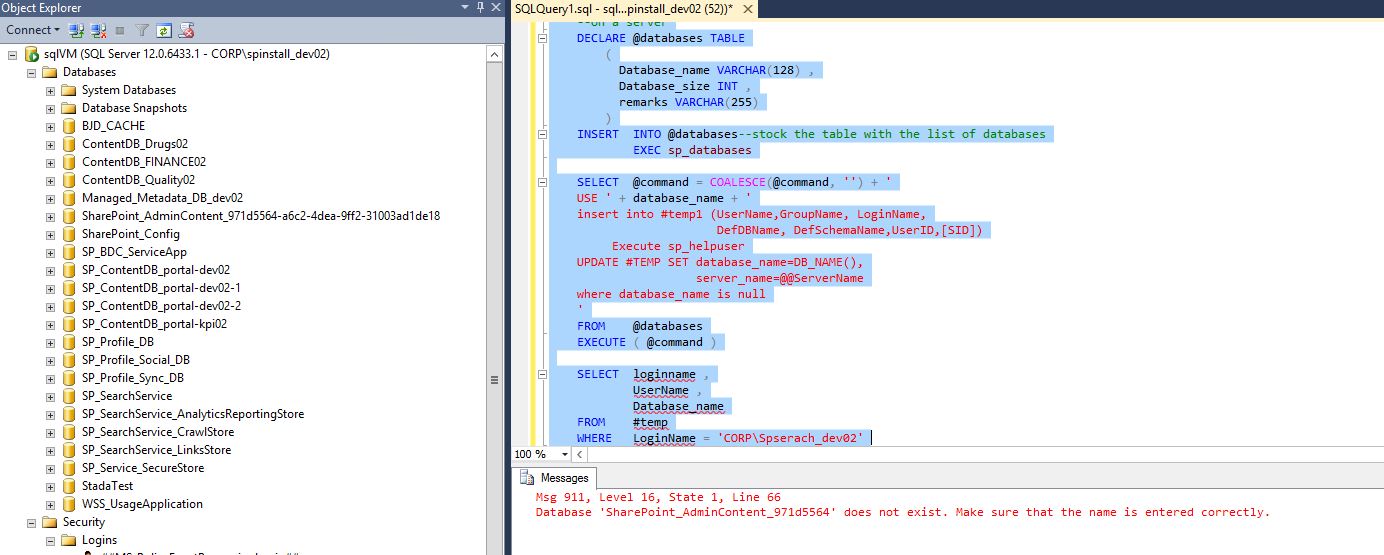This screenshot has width=1384, height=555.
Task: Click the SP_Profile_DB database icon
Action: 69,342
